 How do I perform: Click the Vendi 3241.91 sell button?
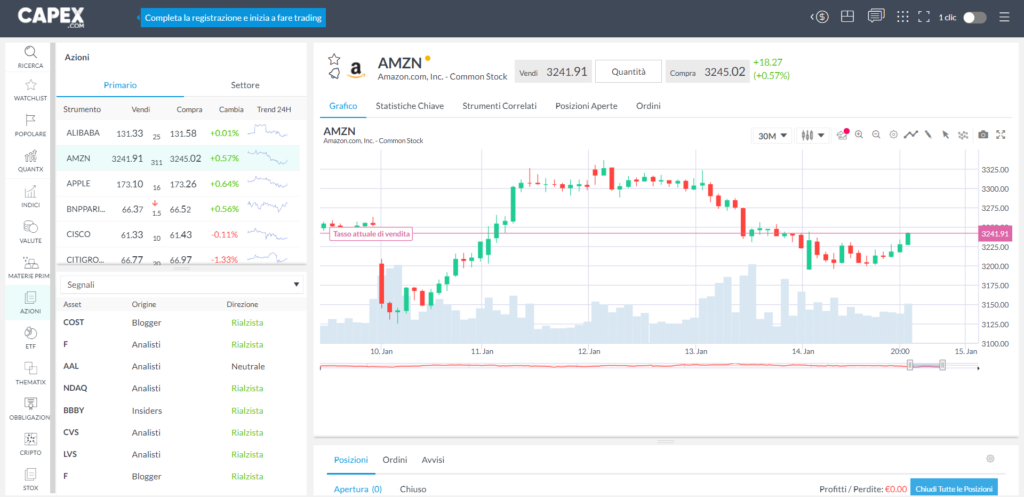point(553,72)
